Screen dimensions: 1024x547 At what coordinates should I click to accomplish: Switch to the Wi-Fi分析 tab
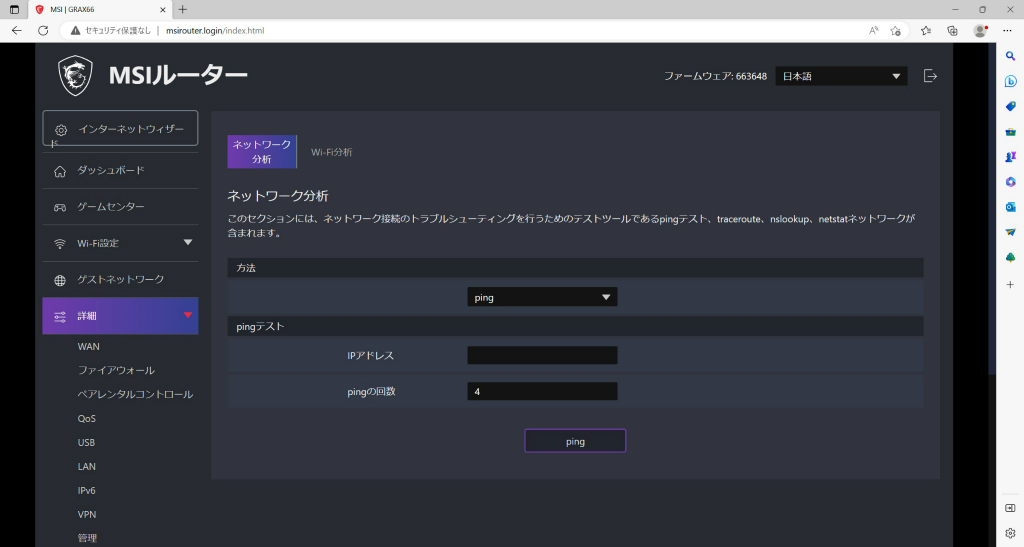[x=331, y=152]
